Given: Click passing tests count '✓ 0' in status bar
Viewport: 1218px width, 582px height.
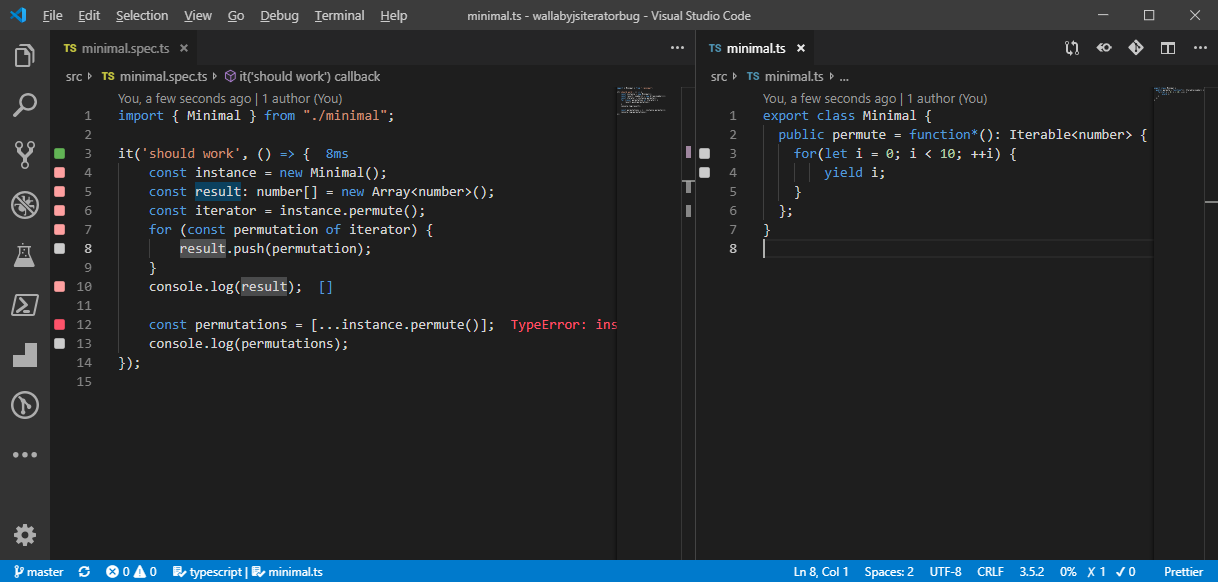Looking at the screenshot, I should 1125,572.
